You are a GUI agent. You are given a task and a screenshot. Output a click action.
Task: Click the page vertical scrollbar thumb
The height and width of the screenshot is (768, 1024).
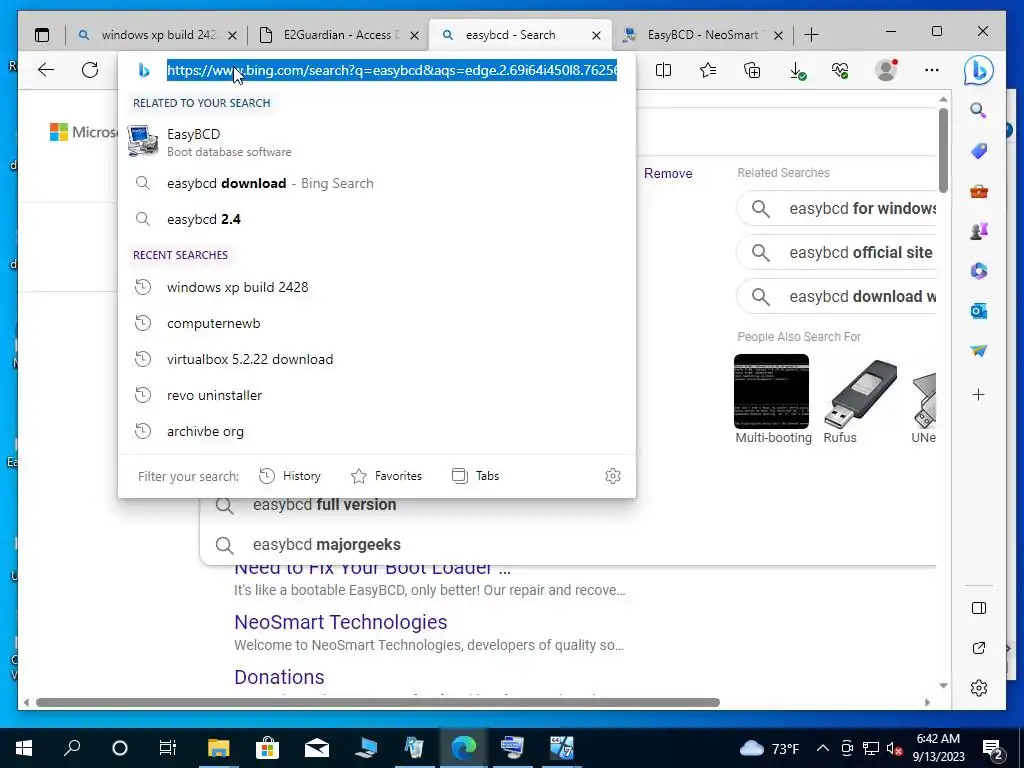(x=943, y=150)
